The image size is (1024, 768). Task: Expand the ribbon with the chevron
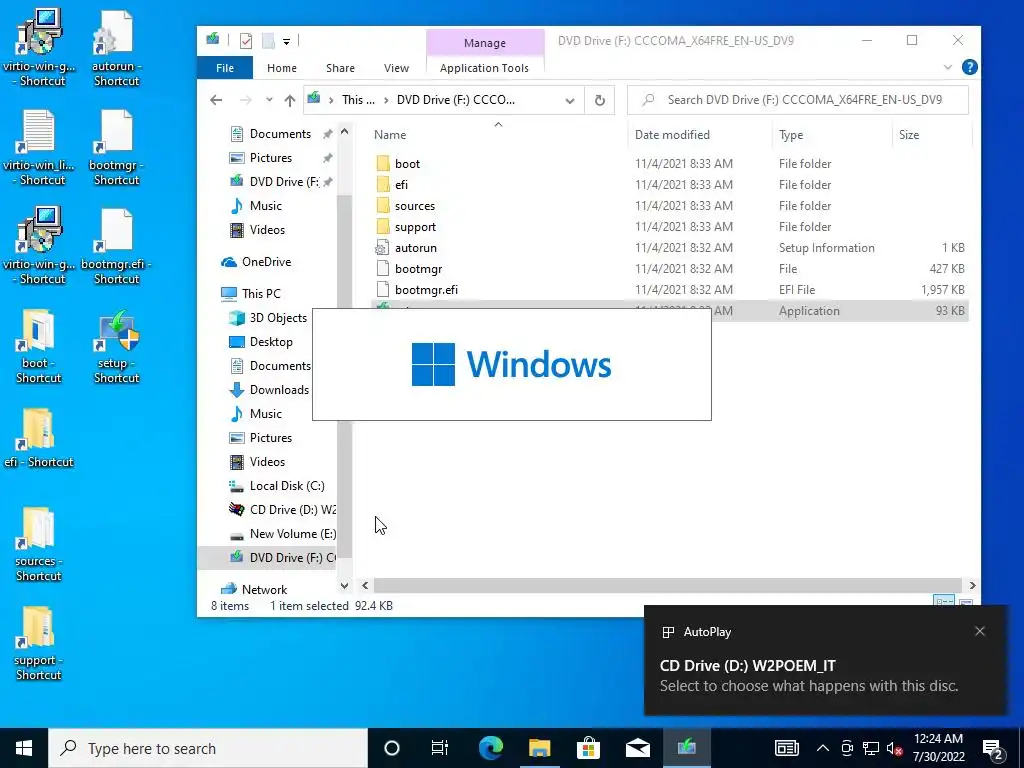coord(948,67)
